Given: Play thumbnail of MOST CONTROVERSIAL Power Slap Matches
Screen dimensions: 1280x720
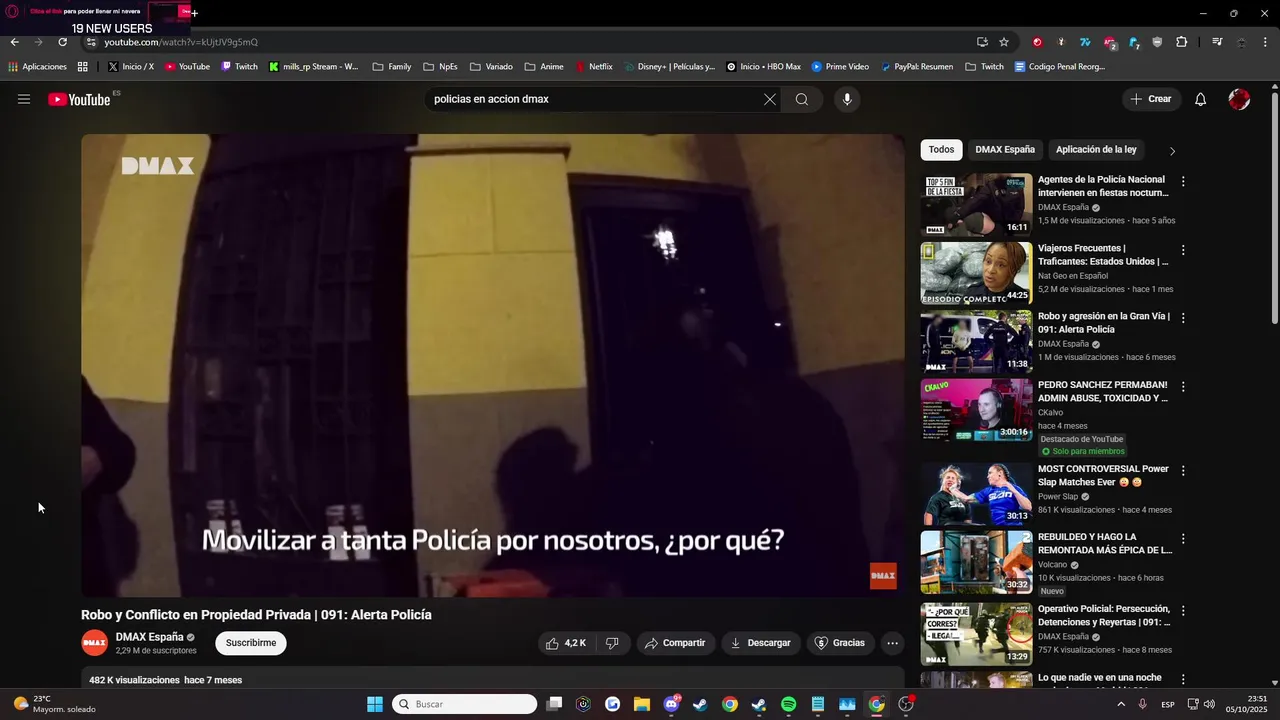Looking at the screenshot, I should 976,493.
